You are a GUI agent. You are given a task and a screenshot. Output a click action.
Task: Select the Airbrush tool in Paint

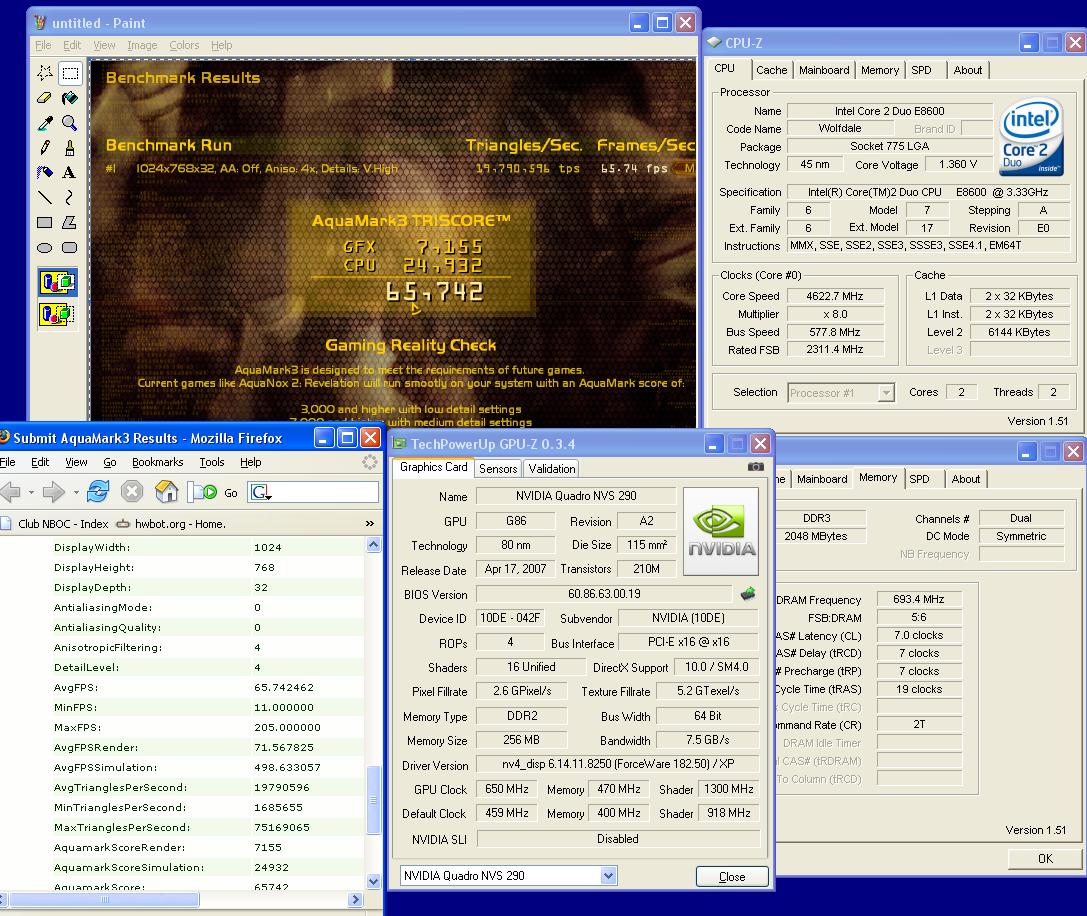[x=45, y=173]
